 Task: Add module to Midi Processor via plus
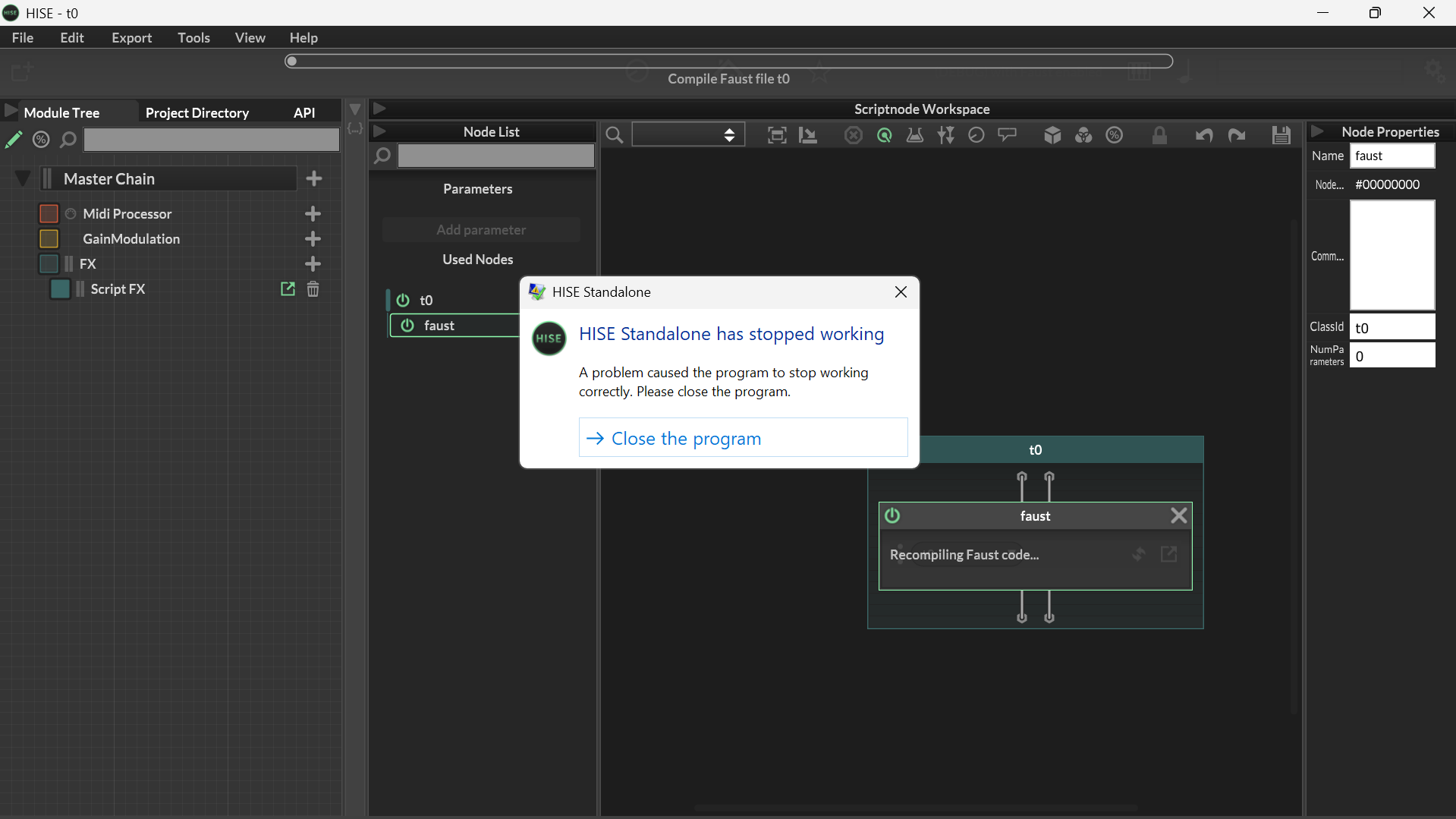coord(313,214)
